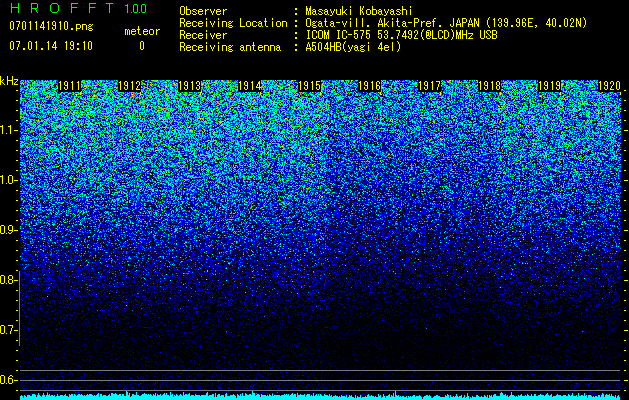Select the version number 1.0.0
Image resolution: width=629 pixels, height=400 pixels.
pos(136,8)
